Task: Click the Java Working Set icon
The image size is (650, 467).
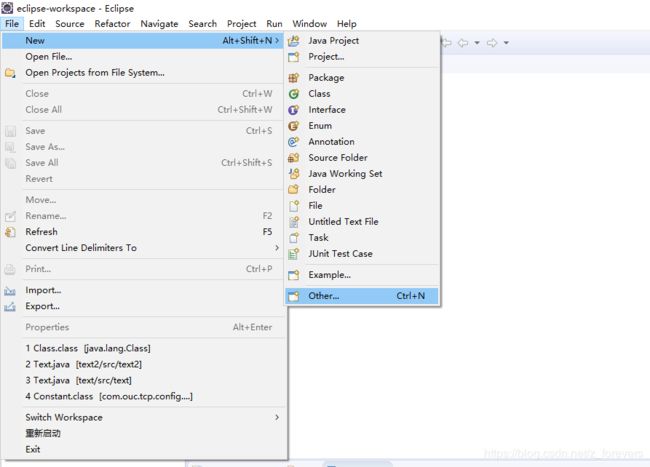Action: [x=293, y=174]
